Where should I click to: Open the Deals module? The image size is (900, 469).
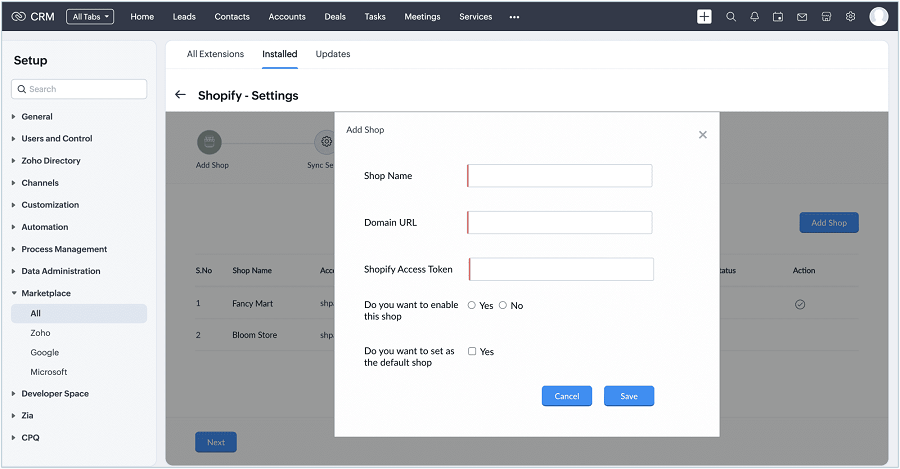coord(335,17)
